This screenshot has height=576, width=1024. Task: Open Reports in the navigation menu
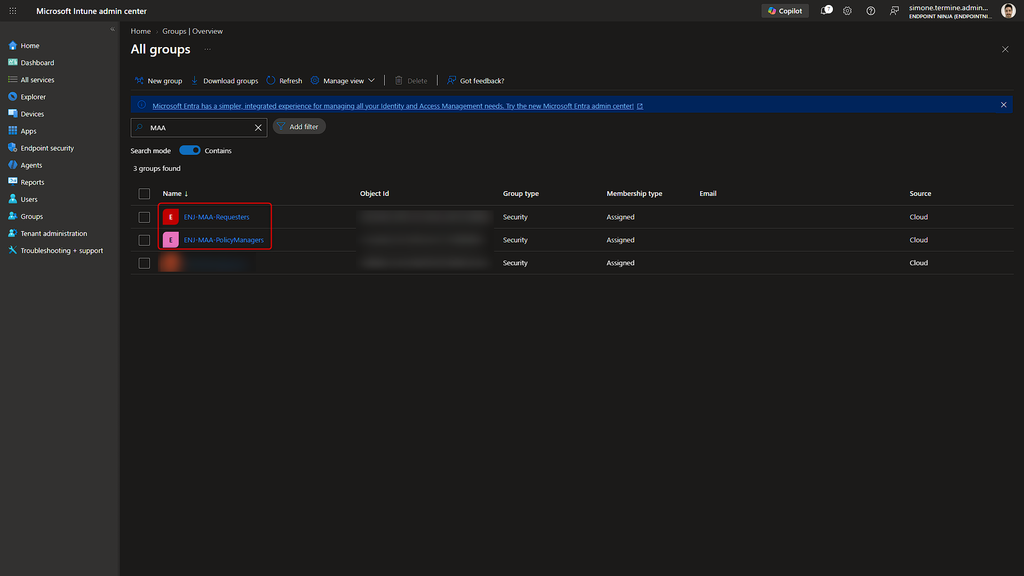pos(32,182)
